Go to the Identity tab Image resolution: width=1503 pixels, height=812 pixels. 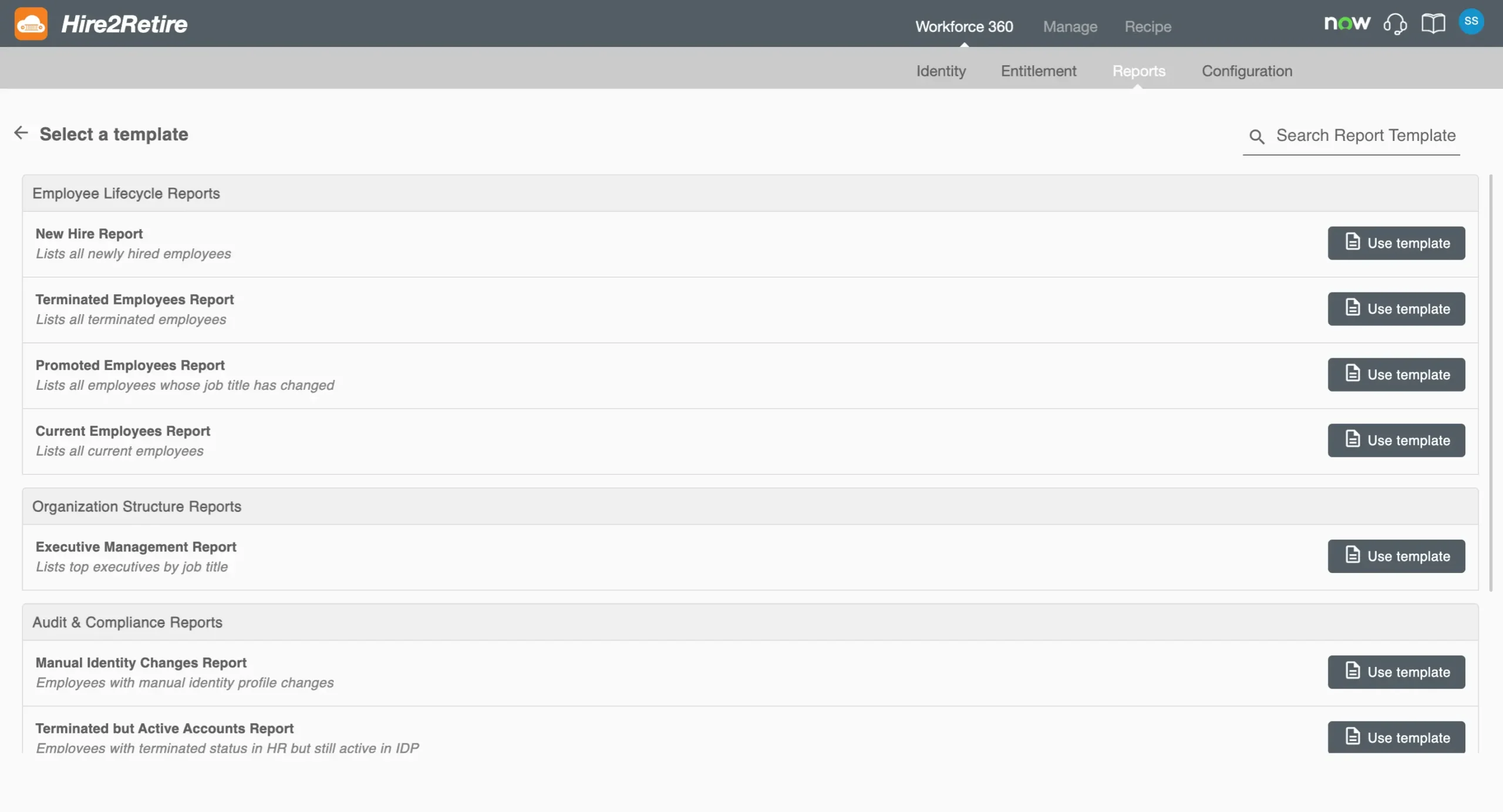(x=941, y=71)
